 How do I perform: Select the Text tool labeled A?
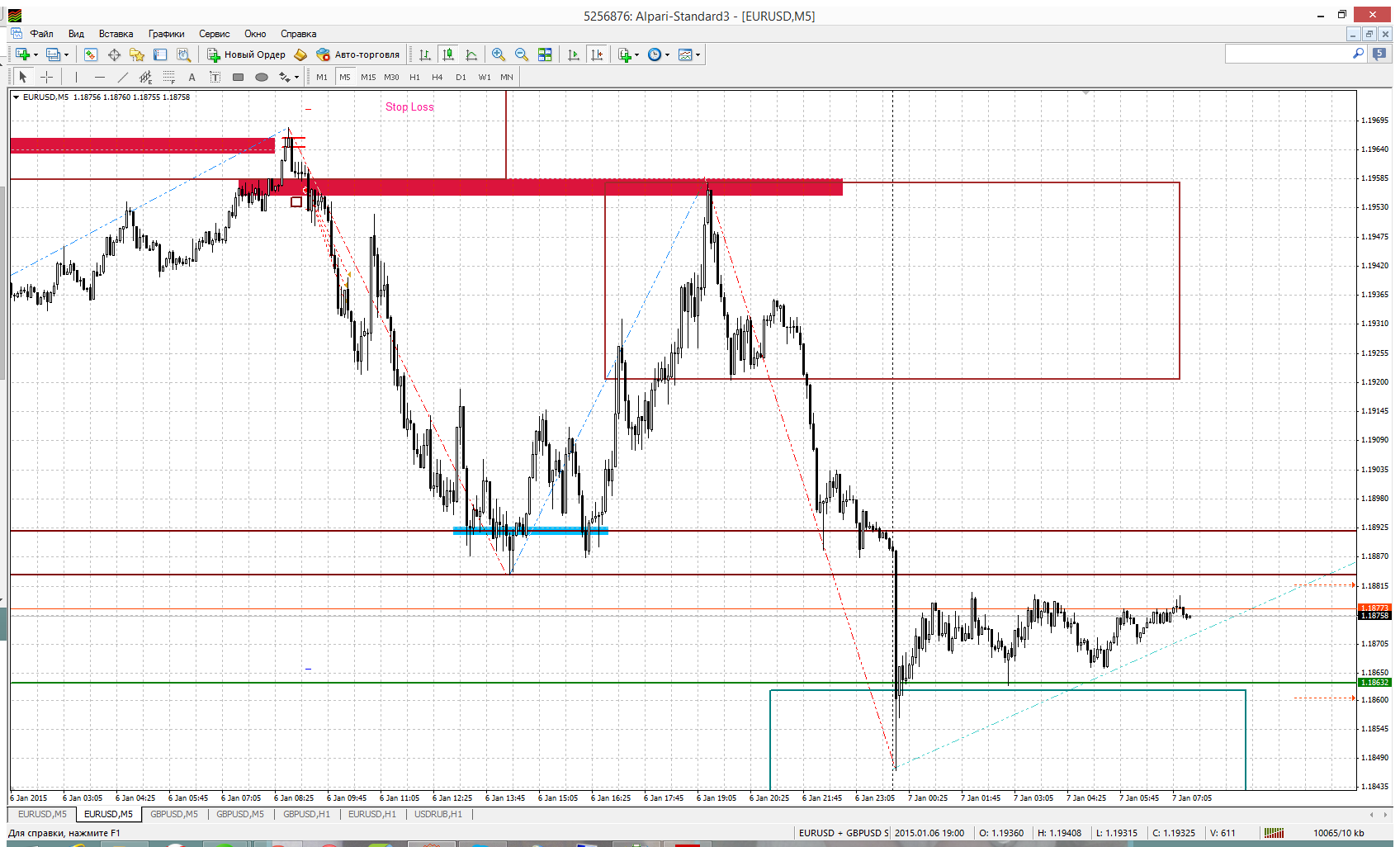point(192,77)
